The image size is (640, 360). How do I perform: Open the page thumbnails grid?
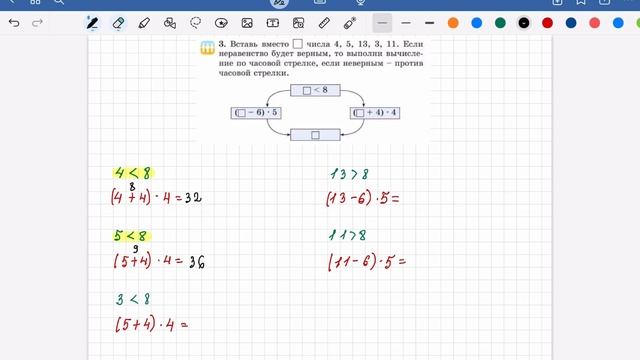(35, 2)
